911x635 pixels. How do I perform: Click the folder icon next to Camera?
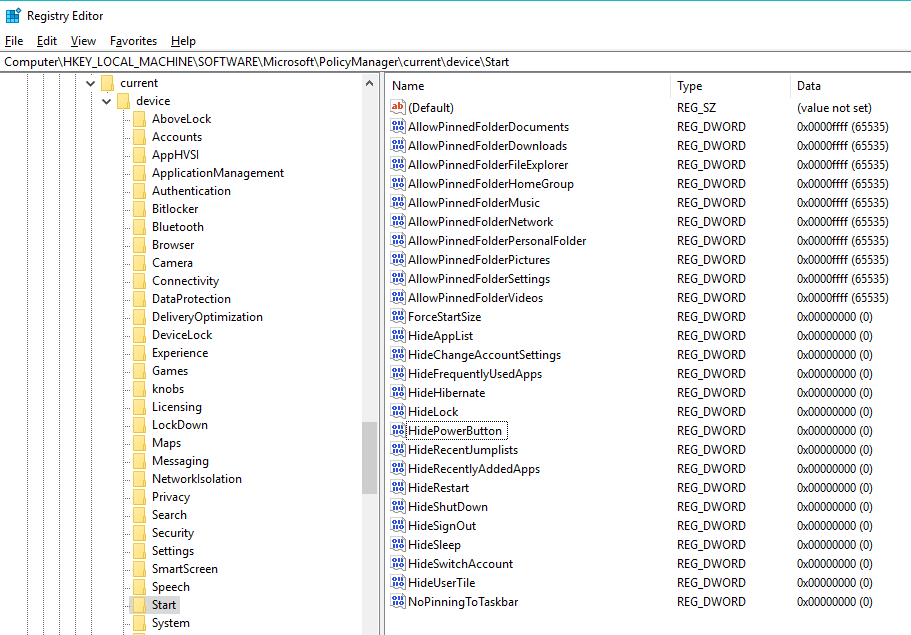click(x=139, y=263)
